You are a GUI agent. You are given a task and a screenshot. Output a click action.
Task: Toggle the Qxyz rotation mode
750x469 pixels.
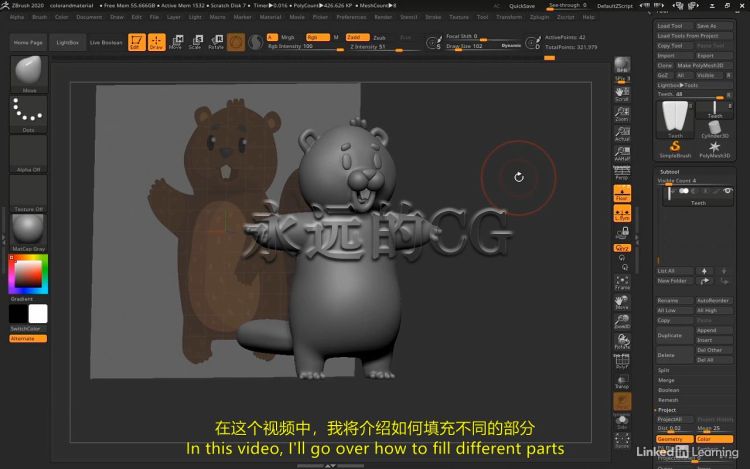[622, 248]
